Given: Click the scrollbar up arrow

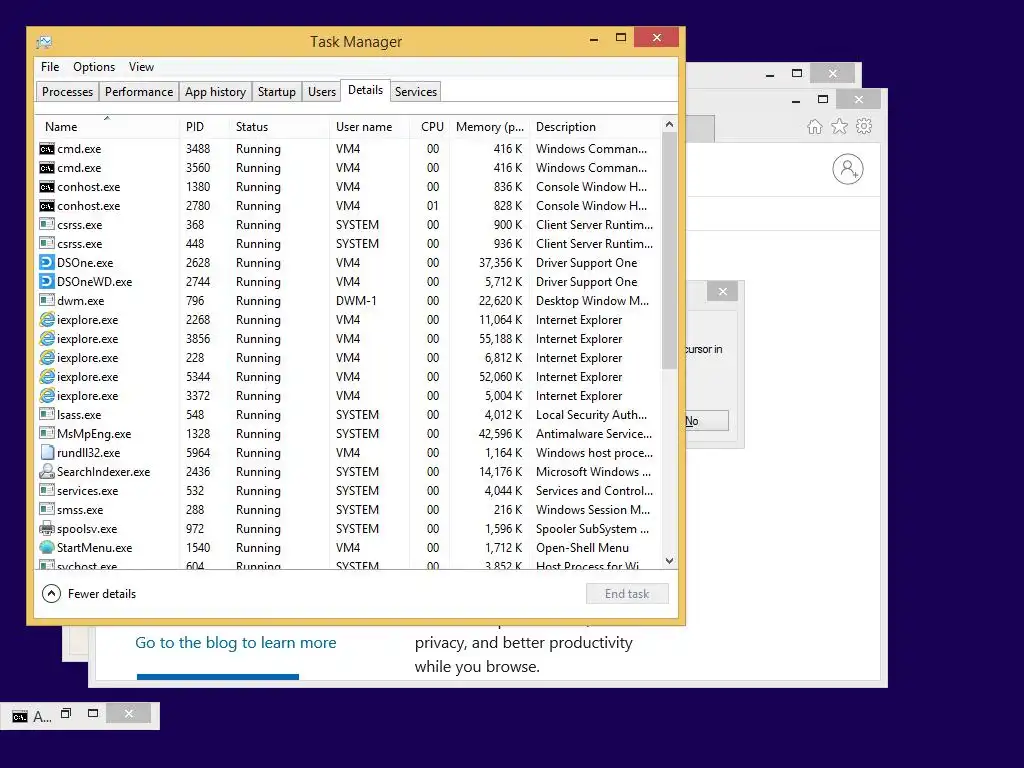Looking at the screenshot, I should coord(669,124).
